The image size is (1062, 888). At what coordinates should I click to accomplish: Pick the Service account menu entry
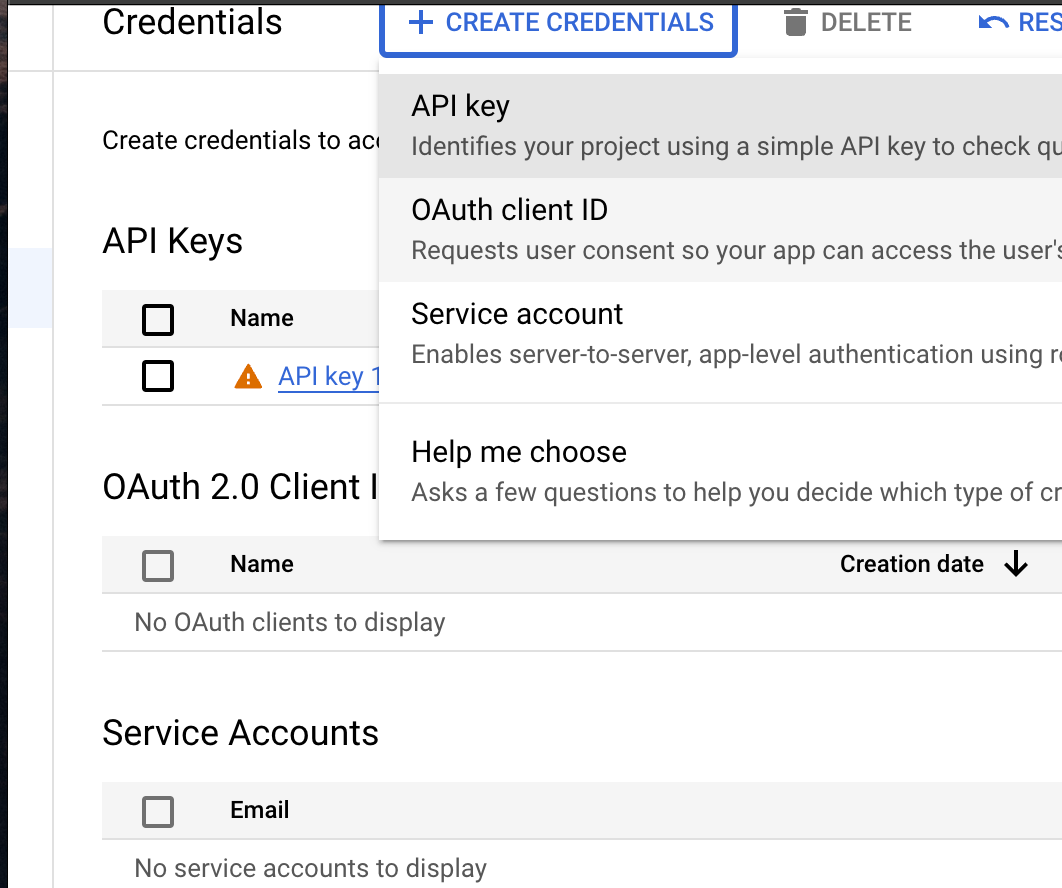pos(721,334)
